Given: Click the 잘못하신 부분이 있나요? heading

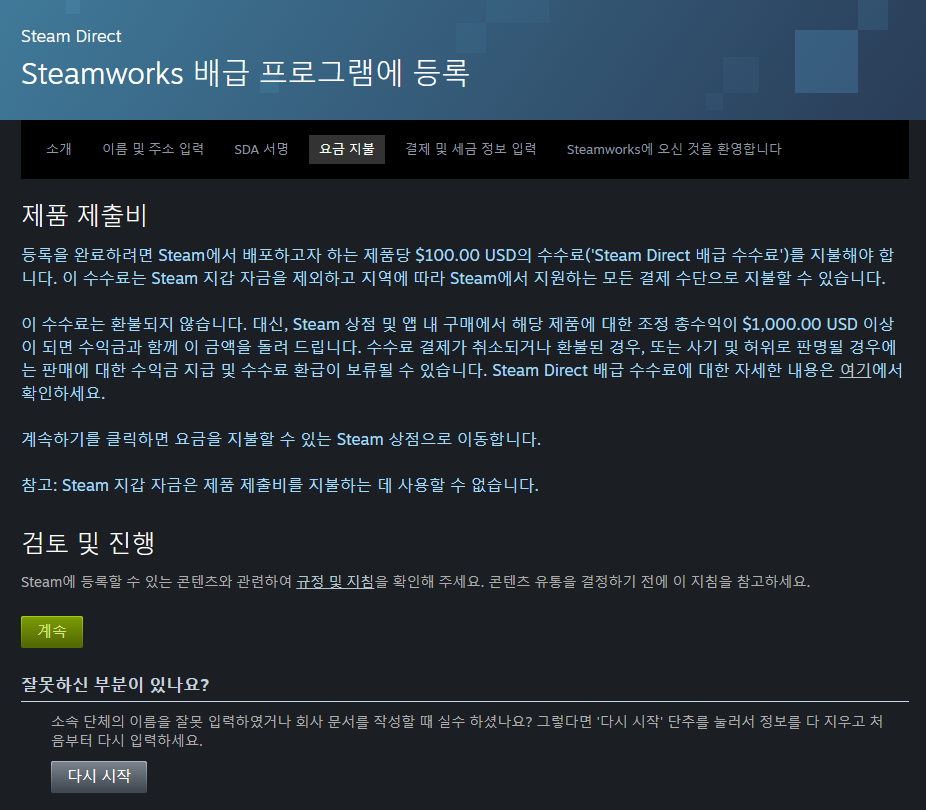Looking at the screenshot, I should (115, 685).
